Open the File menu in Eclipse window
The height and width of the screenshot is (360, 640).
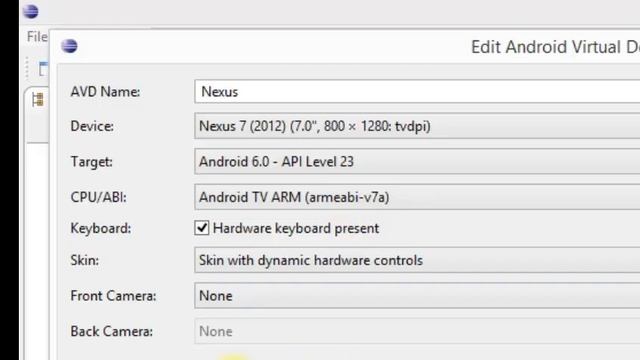point(37,37)
